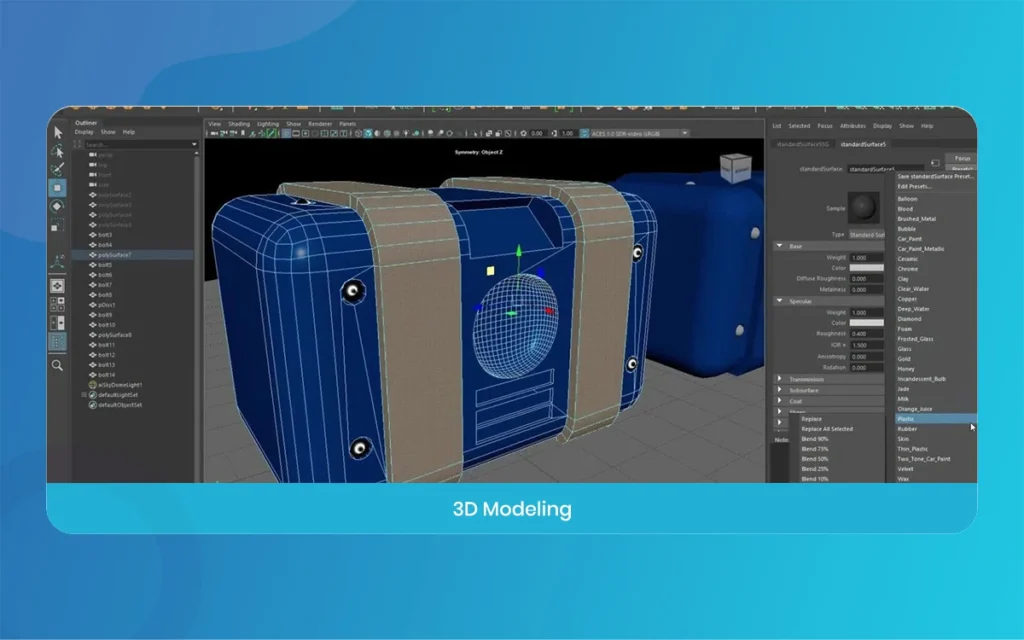Choose Save standardSurface Preset entry
This screenshot has height=640, width=1024.
pos(935,176)
